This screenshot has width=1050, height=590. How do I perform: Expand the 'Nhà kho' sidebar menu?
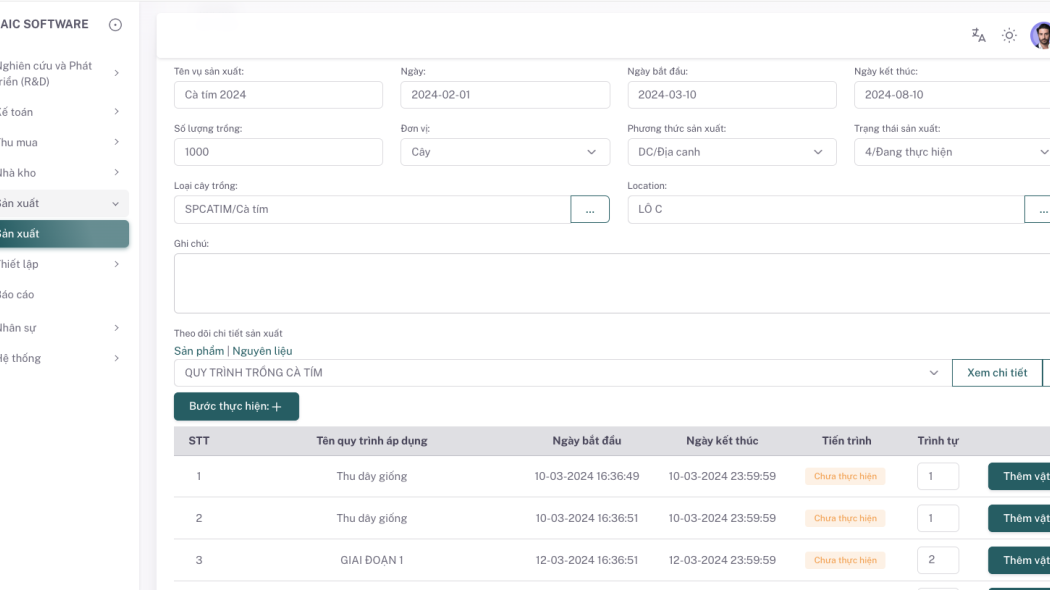[60, 173]
